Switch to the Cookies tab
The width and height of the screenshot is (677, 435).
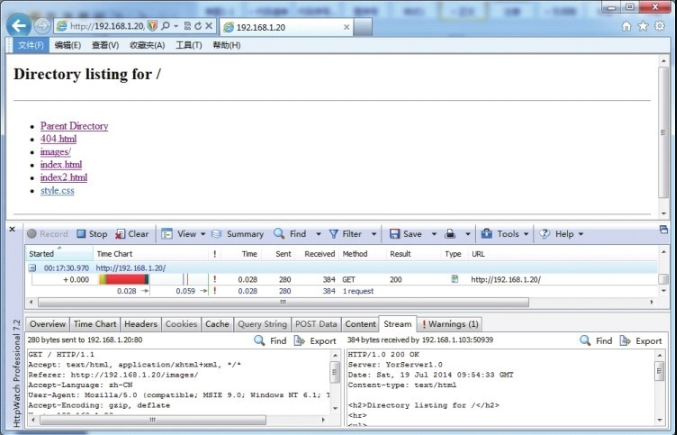[181, 324]
